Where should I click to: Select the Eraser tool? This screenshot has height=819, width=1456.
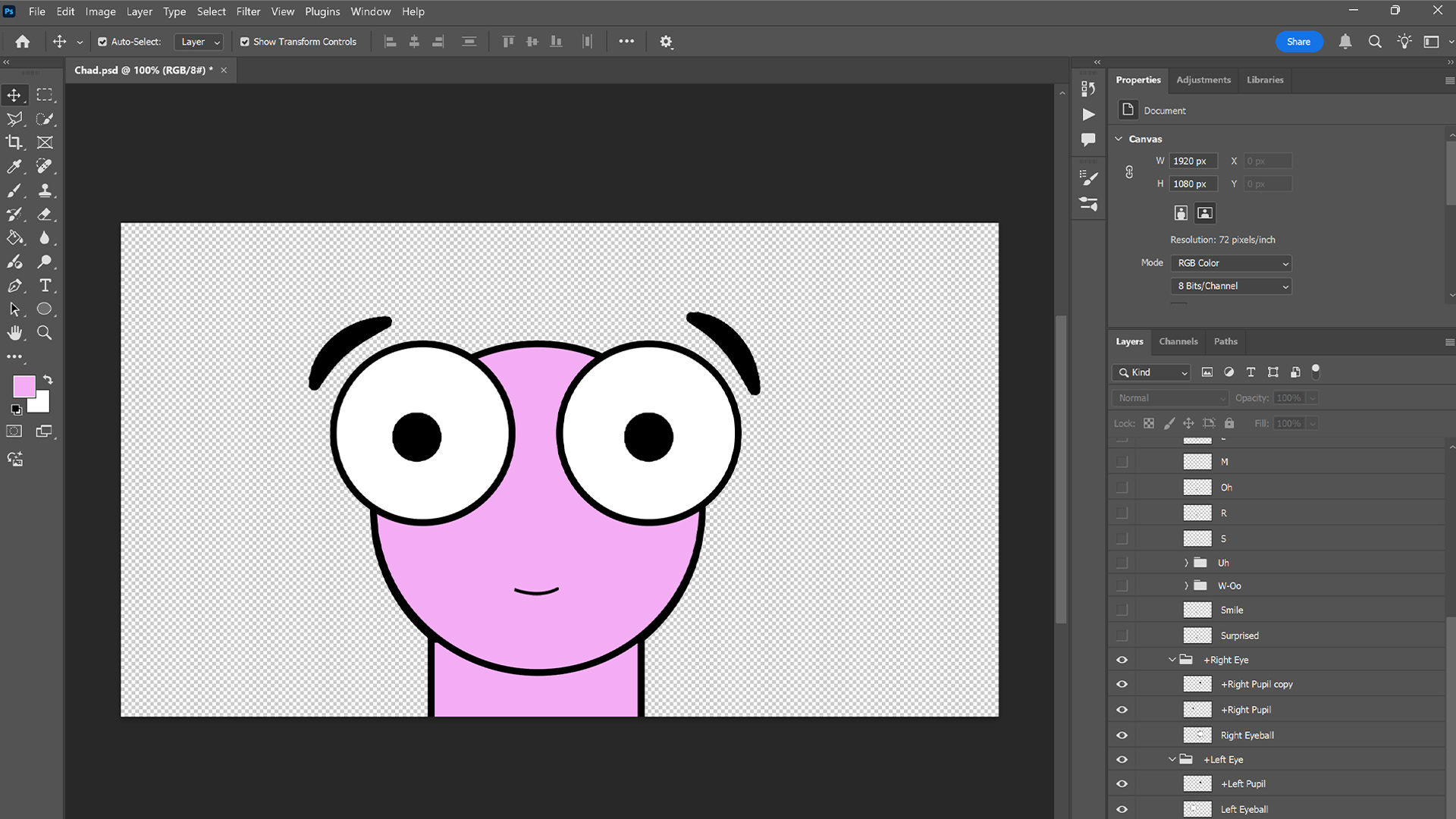point(45,215)
